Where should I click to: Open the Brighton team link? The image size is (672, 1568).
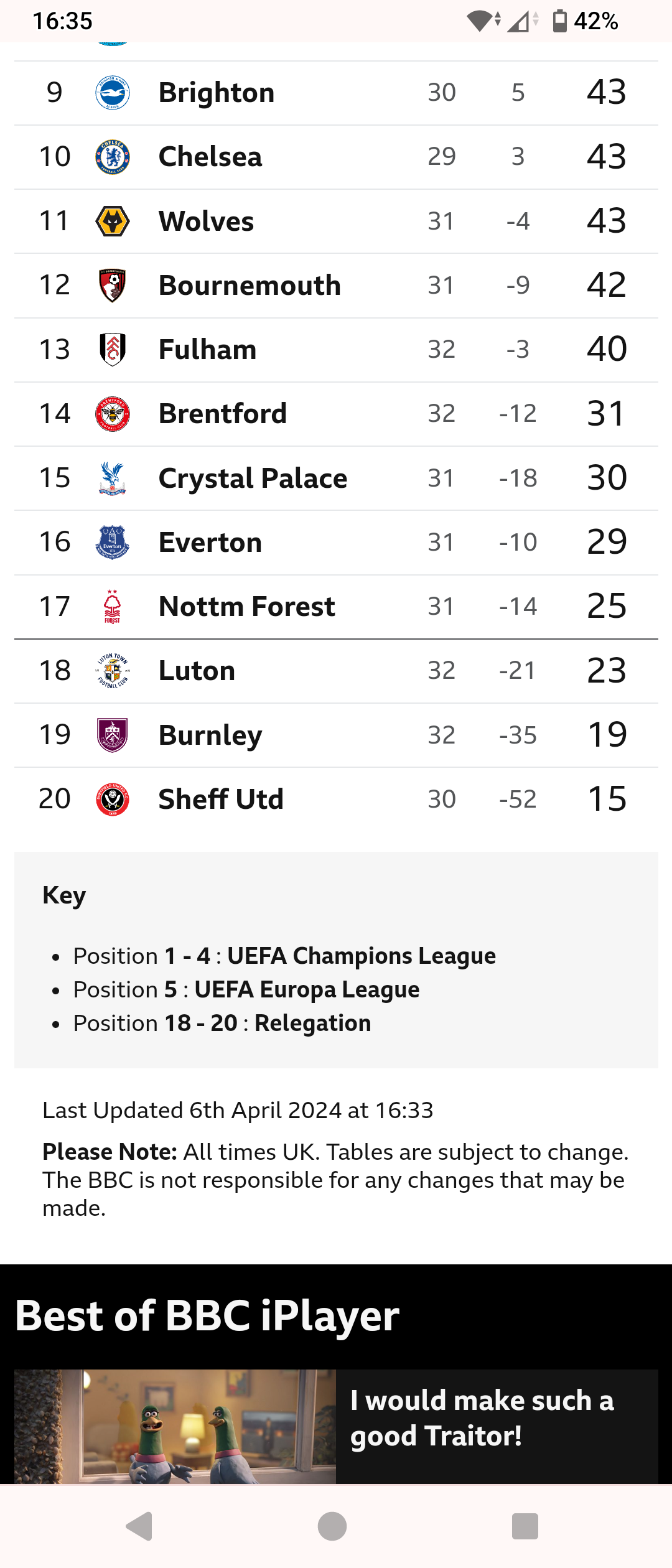click(217, 93)
